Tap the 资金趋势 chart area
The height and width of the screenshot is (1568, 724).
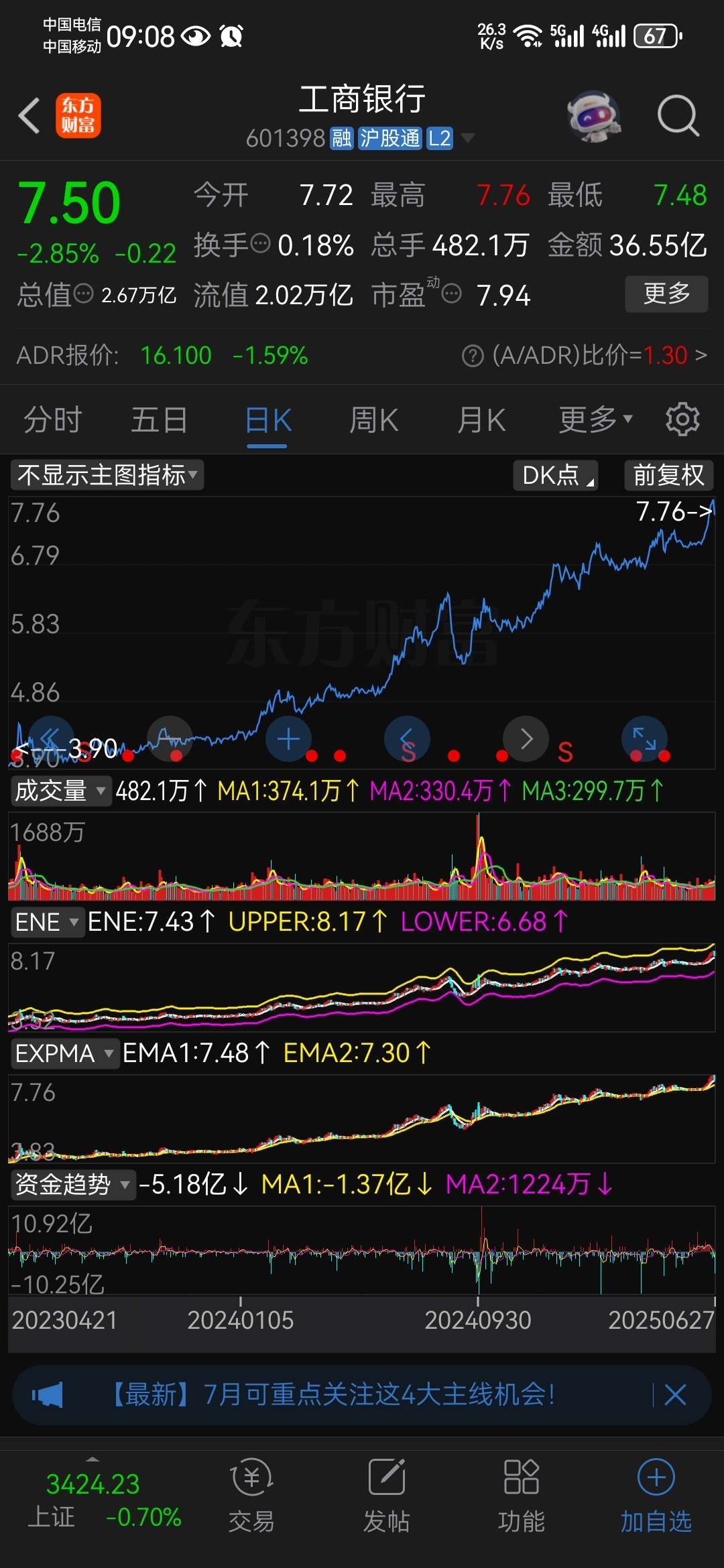[x=362, y=1250]
